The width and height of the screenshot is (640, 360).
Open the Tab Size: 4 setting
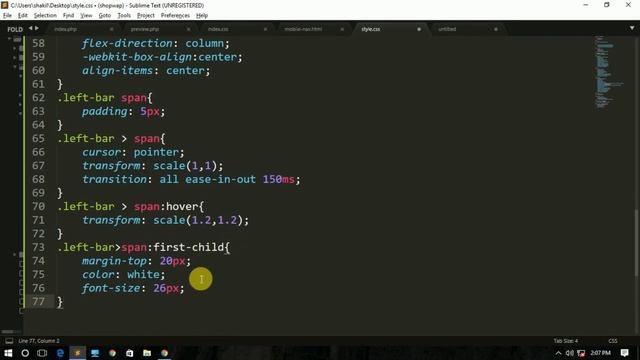click(x=566, y=341)
